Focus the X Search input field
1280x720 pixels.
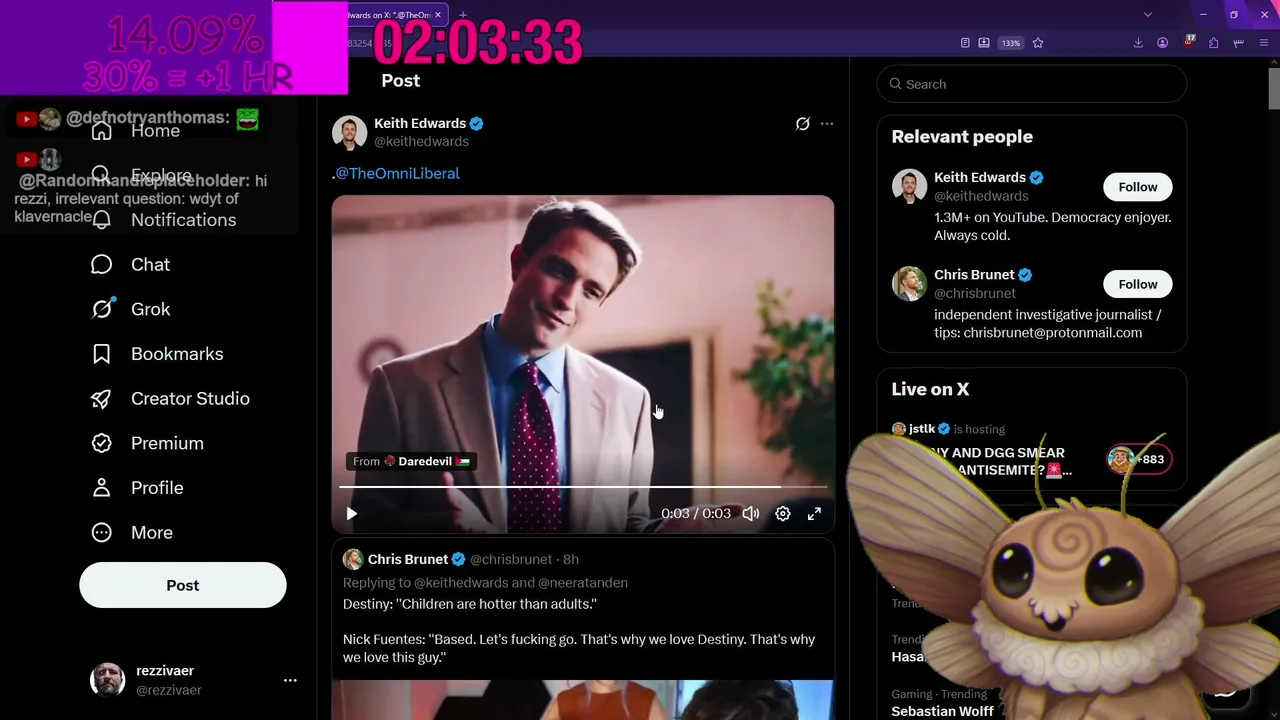pyautogui.click(x=1032, y=84)
